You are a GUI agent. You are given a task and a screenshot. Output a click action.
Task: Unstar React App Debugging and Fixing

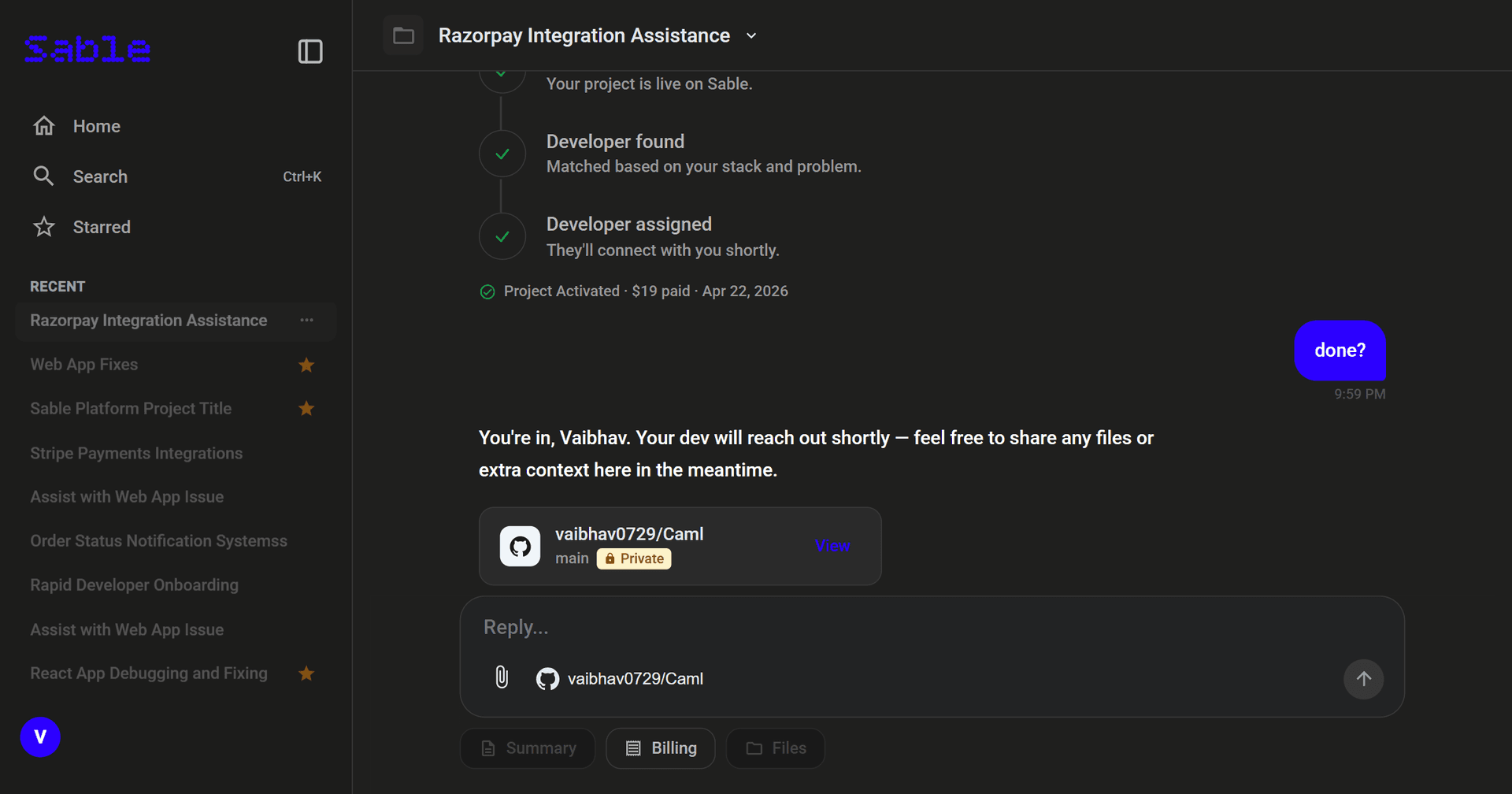(x=306, y=673)
